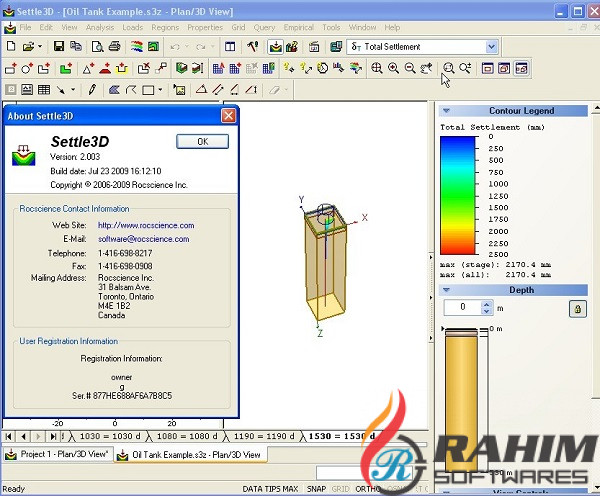This screenshot has width=600, height=496.
Task: Click the Zoom All icon with crosshair magnifier
Action: point(377,69)
